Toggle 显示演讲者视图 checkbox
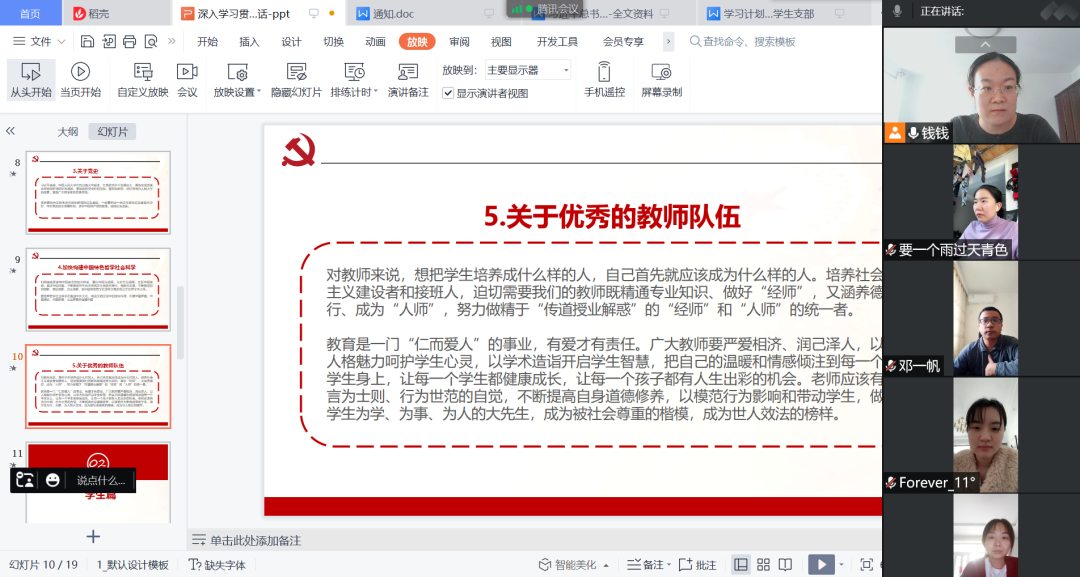Screen dimensions: 1080x577 point(449,93)
